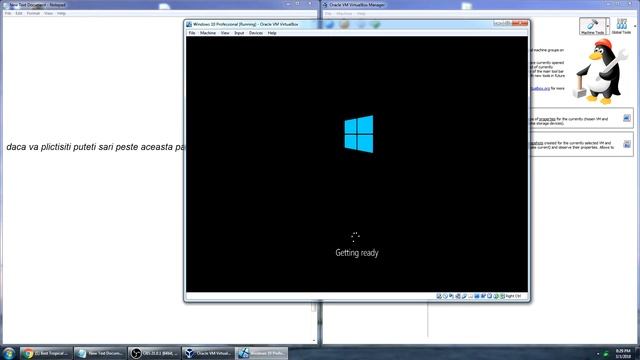Click the system tray clock showing 8:29 PM
640x360 pixels.
click(x=623, y=353)
